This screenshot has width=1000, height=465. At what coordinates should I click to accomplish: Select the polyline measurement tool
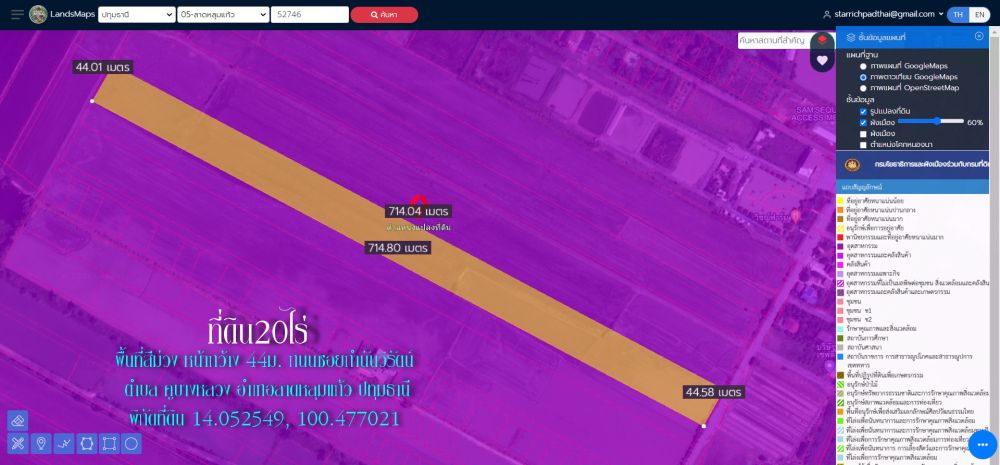click(x=64, y=443)
